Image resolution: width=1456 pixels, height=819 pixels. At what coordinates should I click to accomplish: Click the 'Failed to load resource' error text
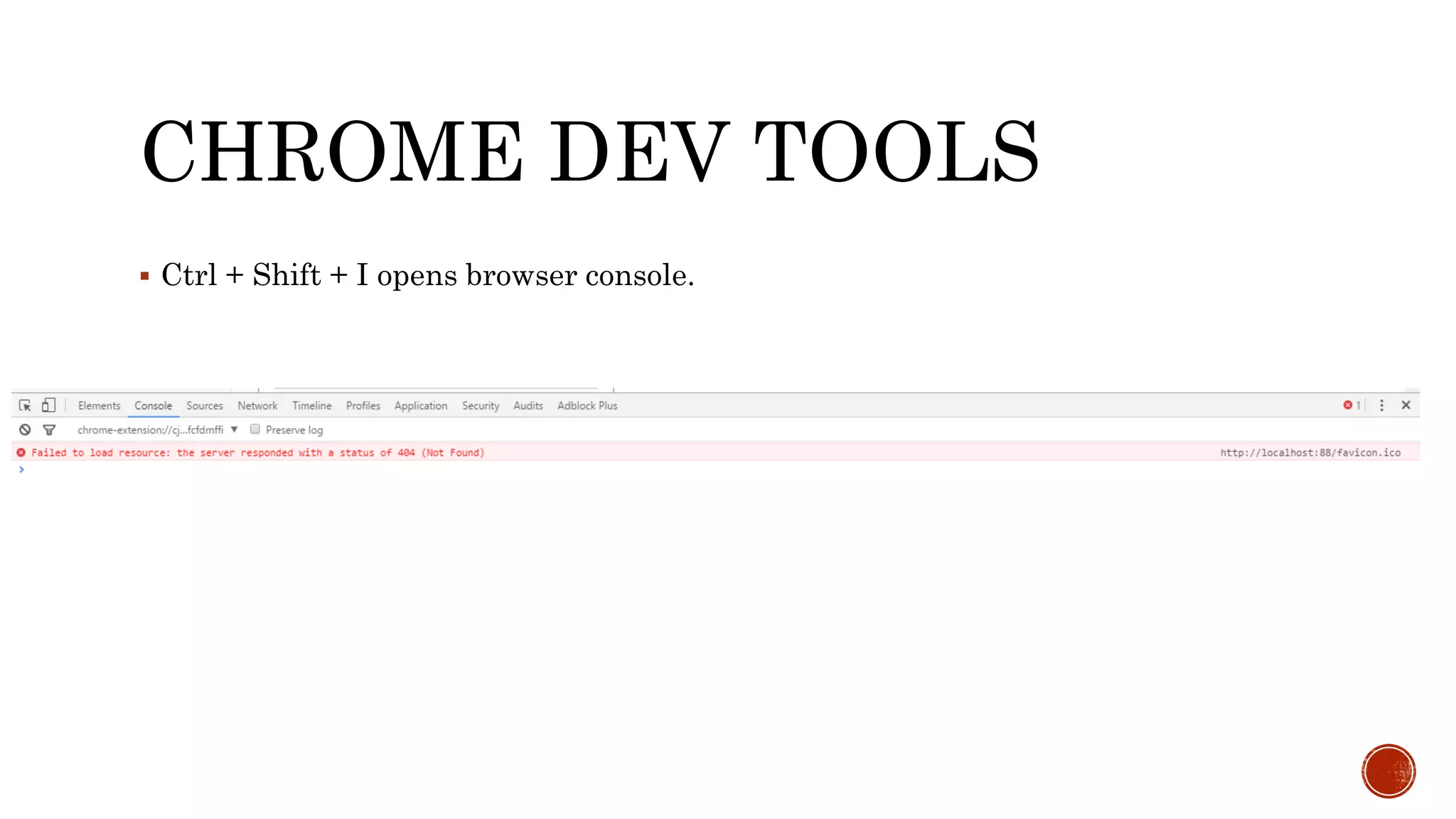tap(257, 452)
